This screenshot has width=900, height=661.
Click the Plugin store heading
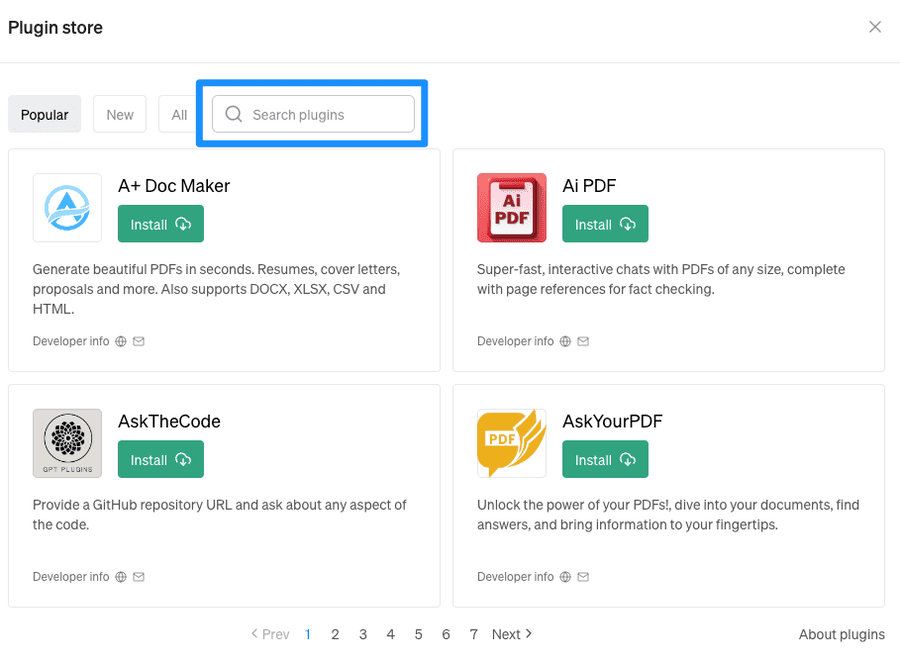(55, 28)
